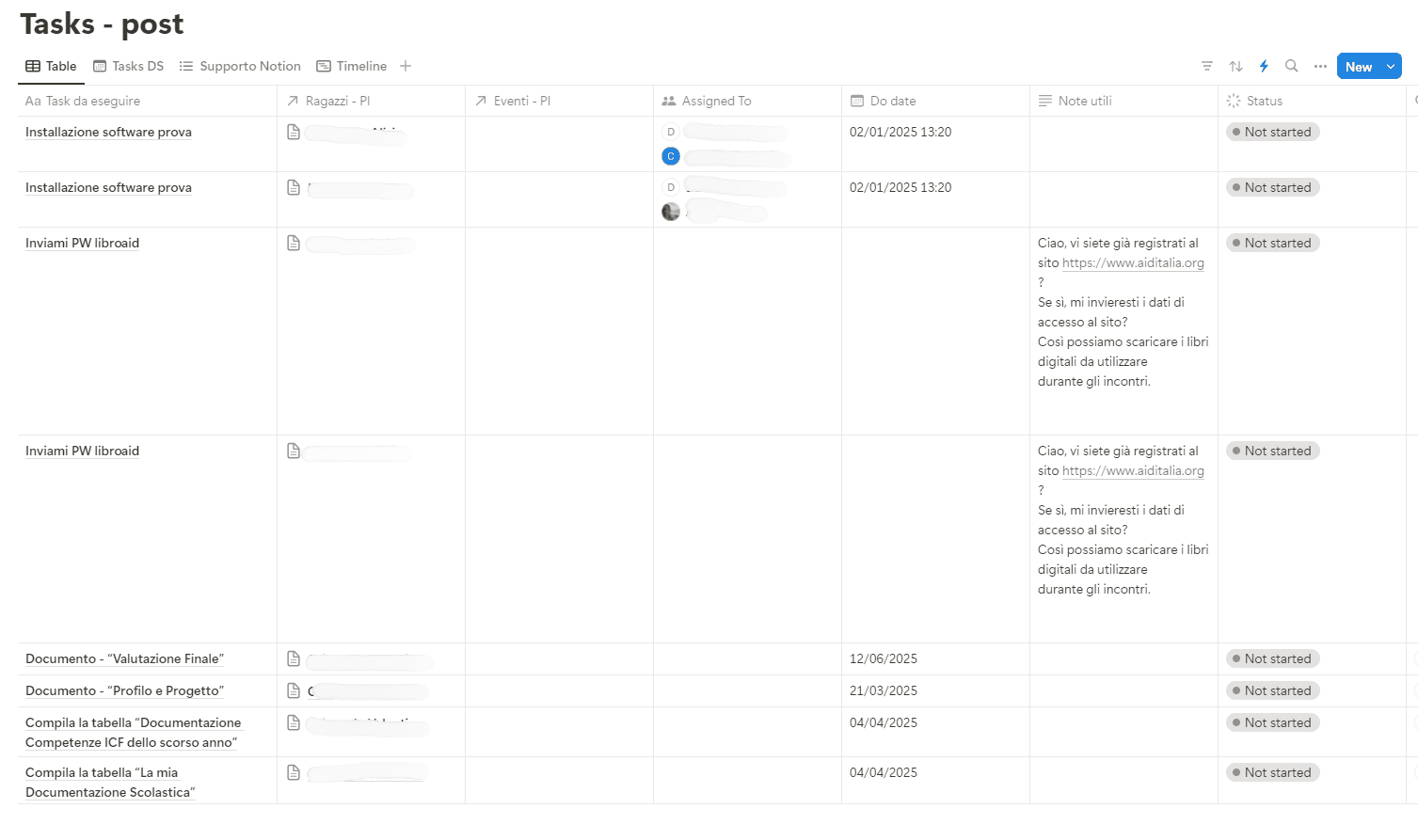Click the calendar icon in Do date header
The width and height of the screenshot is (1418, 840).
pos(859,100)
